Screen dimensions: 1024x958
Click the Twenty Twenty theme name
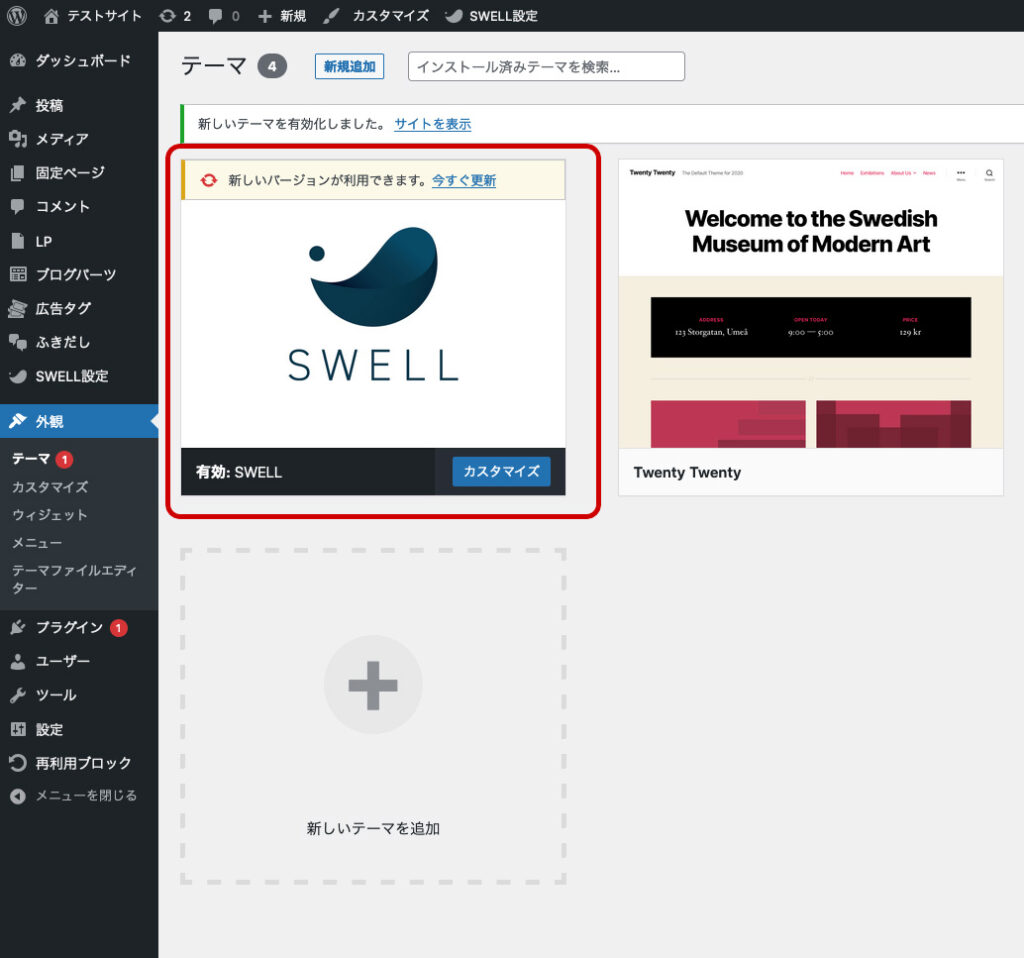pyautogui.click(x=687, y=472)
